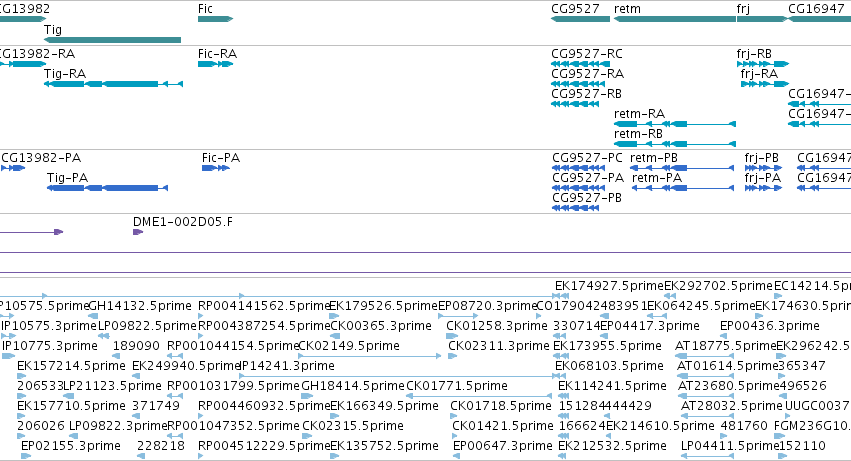This screenshot has width=851, height=461.
Task: Click the retm-PA protein label
Action: 657,178
